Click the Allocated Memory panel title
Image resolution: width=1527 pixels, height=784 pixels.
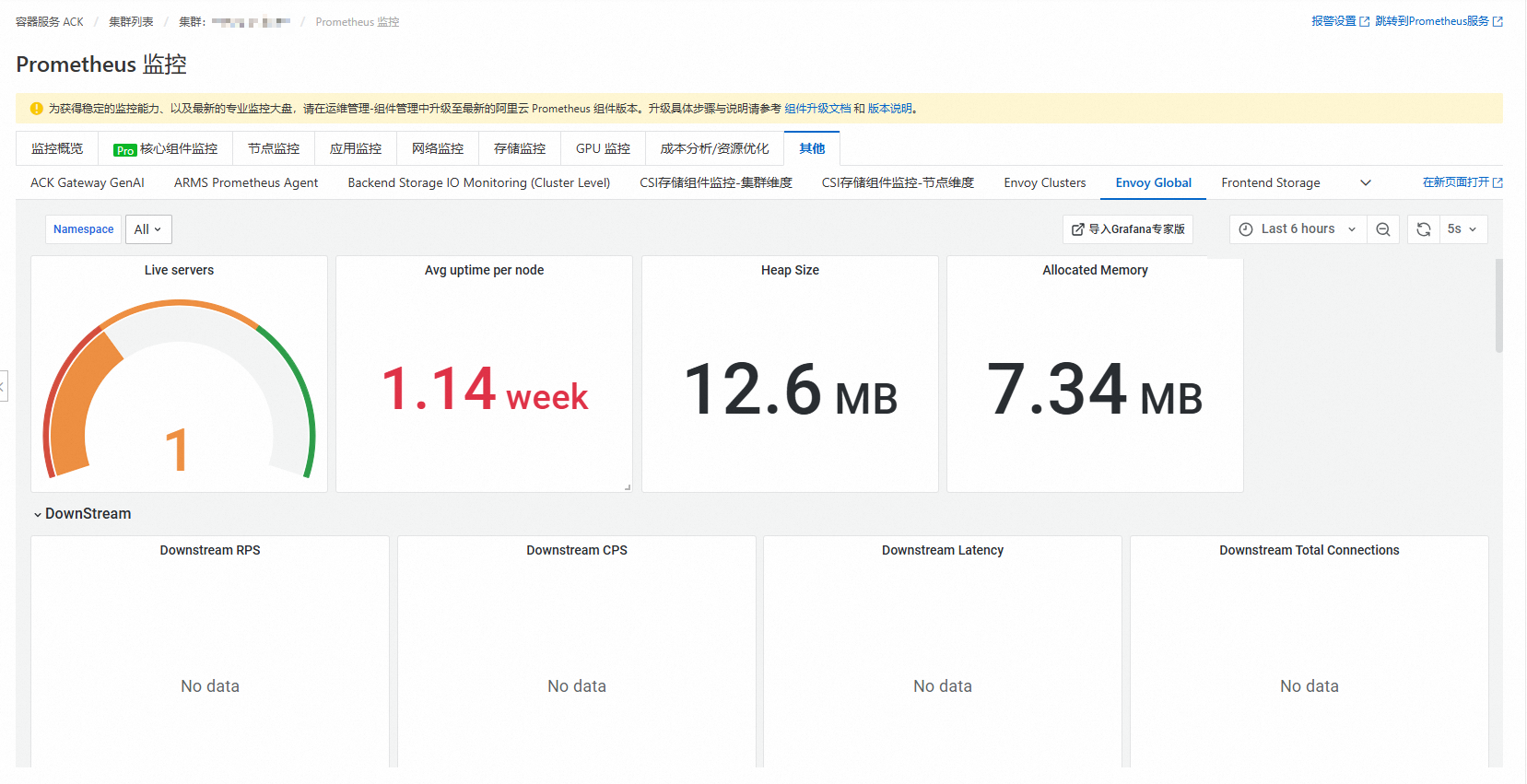(1095, 270)
